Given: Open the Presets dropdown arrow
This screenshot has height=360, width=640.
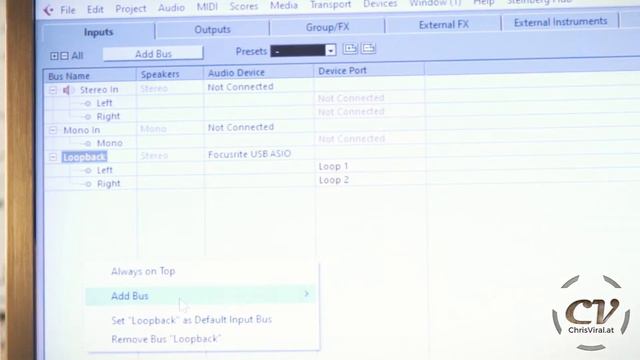Looking at the screenshot, I should [331, 50].
